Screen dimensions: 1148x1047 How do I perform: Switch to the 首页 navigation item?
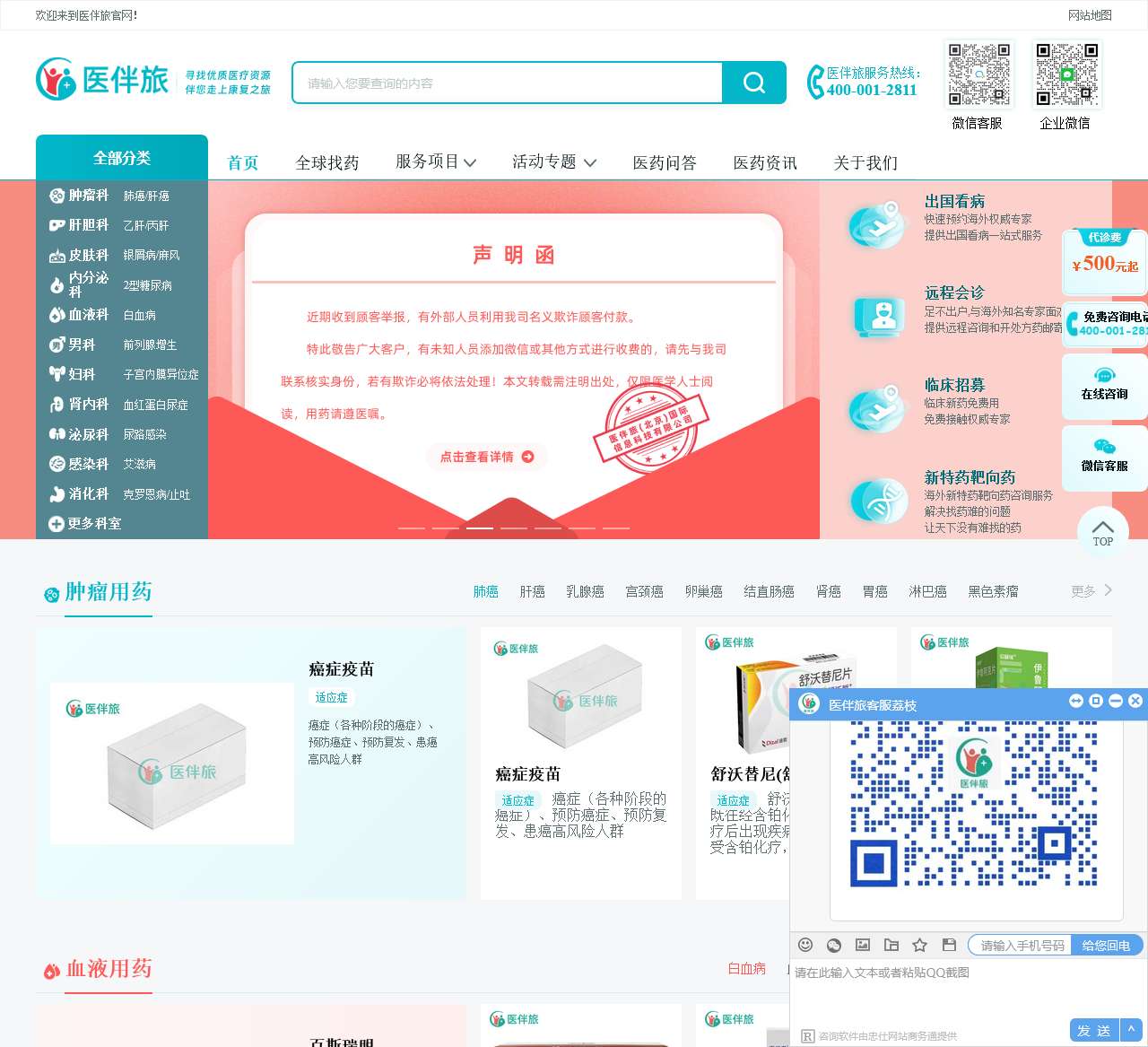[x=241, y=162]
